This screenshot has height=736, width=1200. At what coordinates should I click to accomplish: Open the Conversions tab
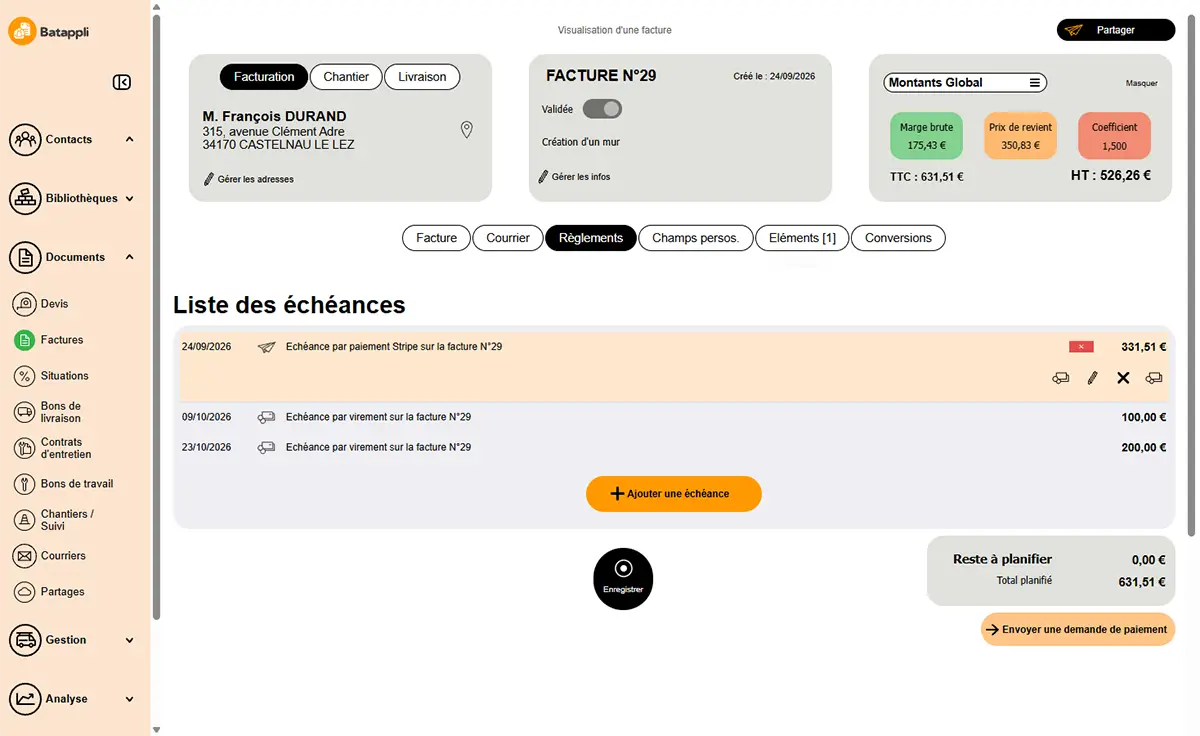(898, 238)
